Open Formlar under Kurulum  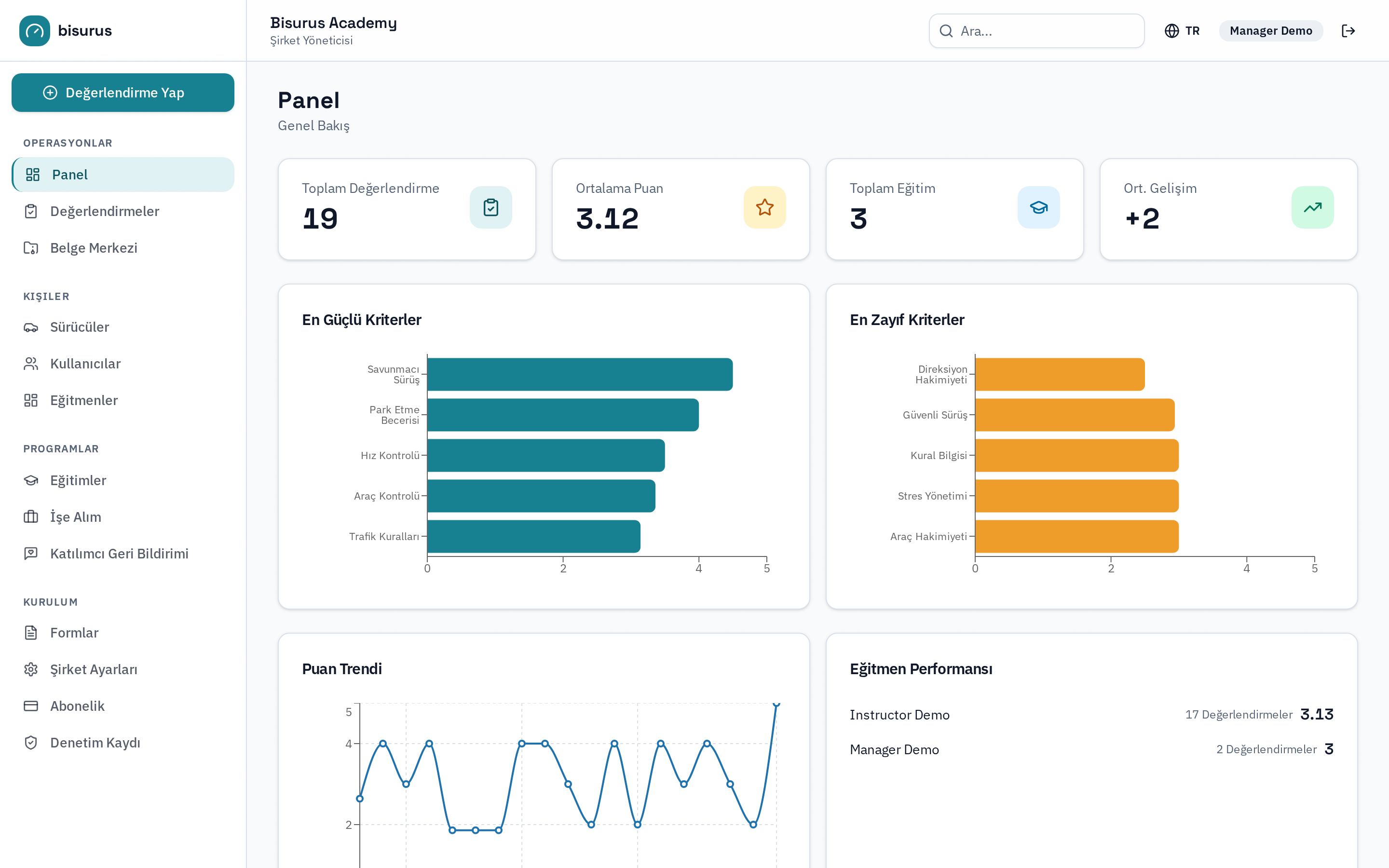[123, 633]
